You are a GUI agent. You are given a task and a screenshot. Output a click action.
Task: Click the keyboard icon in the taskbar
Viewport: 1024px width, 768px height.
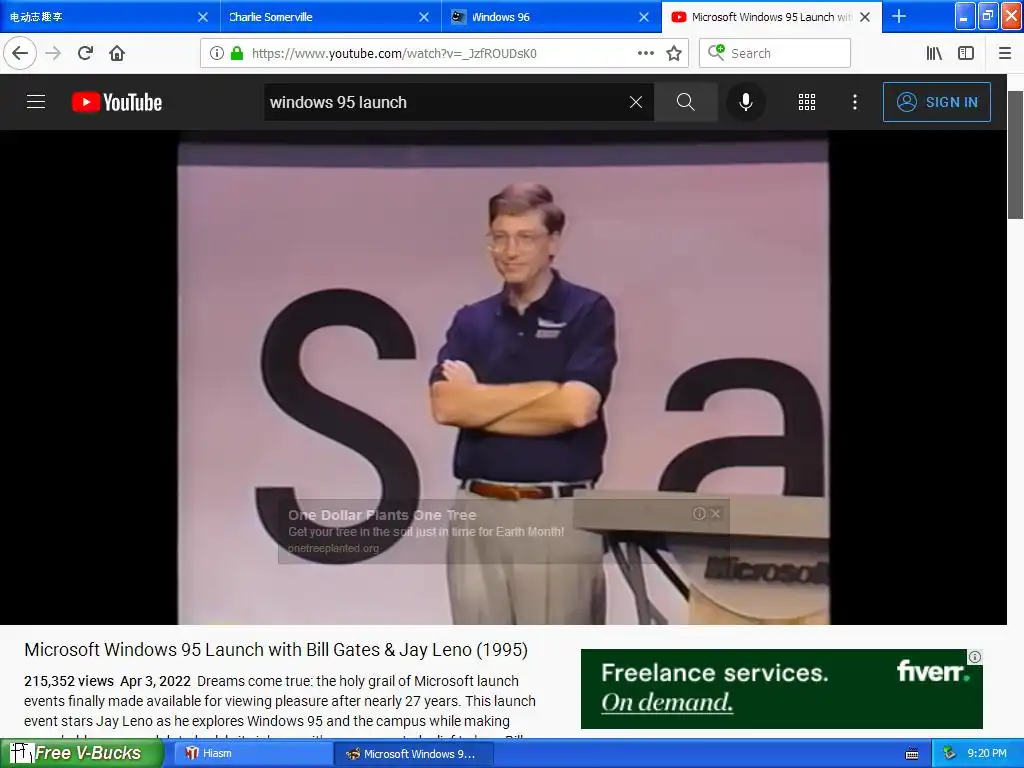pyautogui.click(x=912, y=754)
